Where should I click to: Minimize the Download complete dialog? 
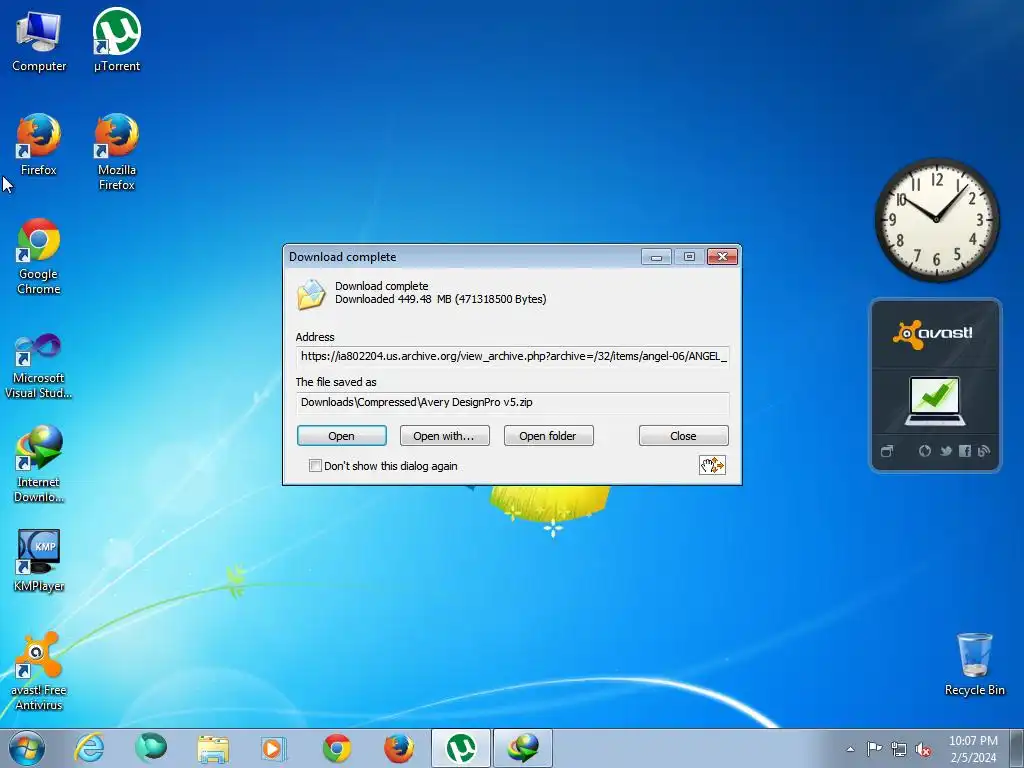656,257
